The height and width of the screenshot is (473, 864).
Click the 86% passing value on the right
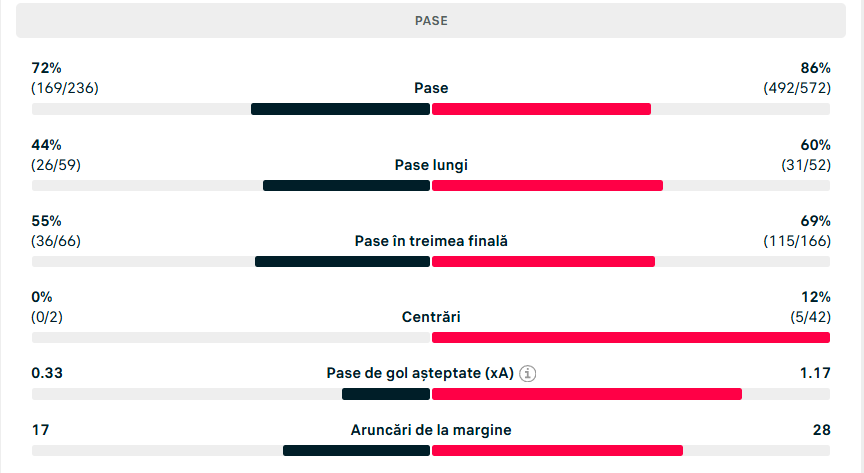[815, 68]
